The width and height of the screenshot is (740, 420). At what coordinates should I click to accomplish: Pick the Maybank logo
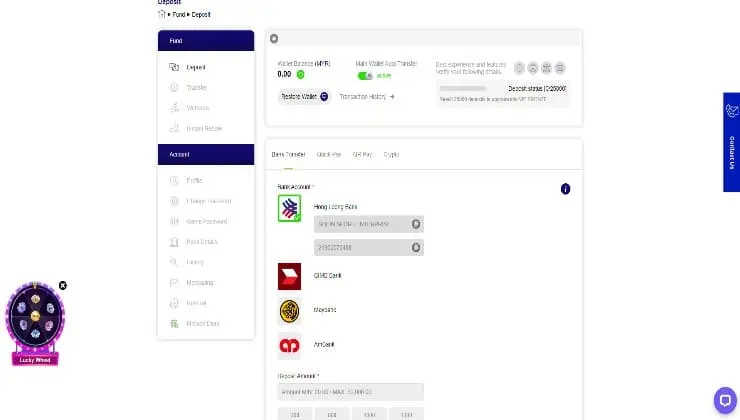pos(289,311)
